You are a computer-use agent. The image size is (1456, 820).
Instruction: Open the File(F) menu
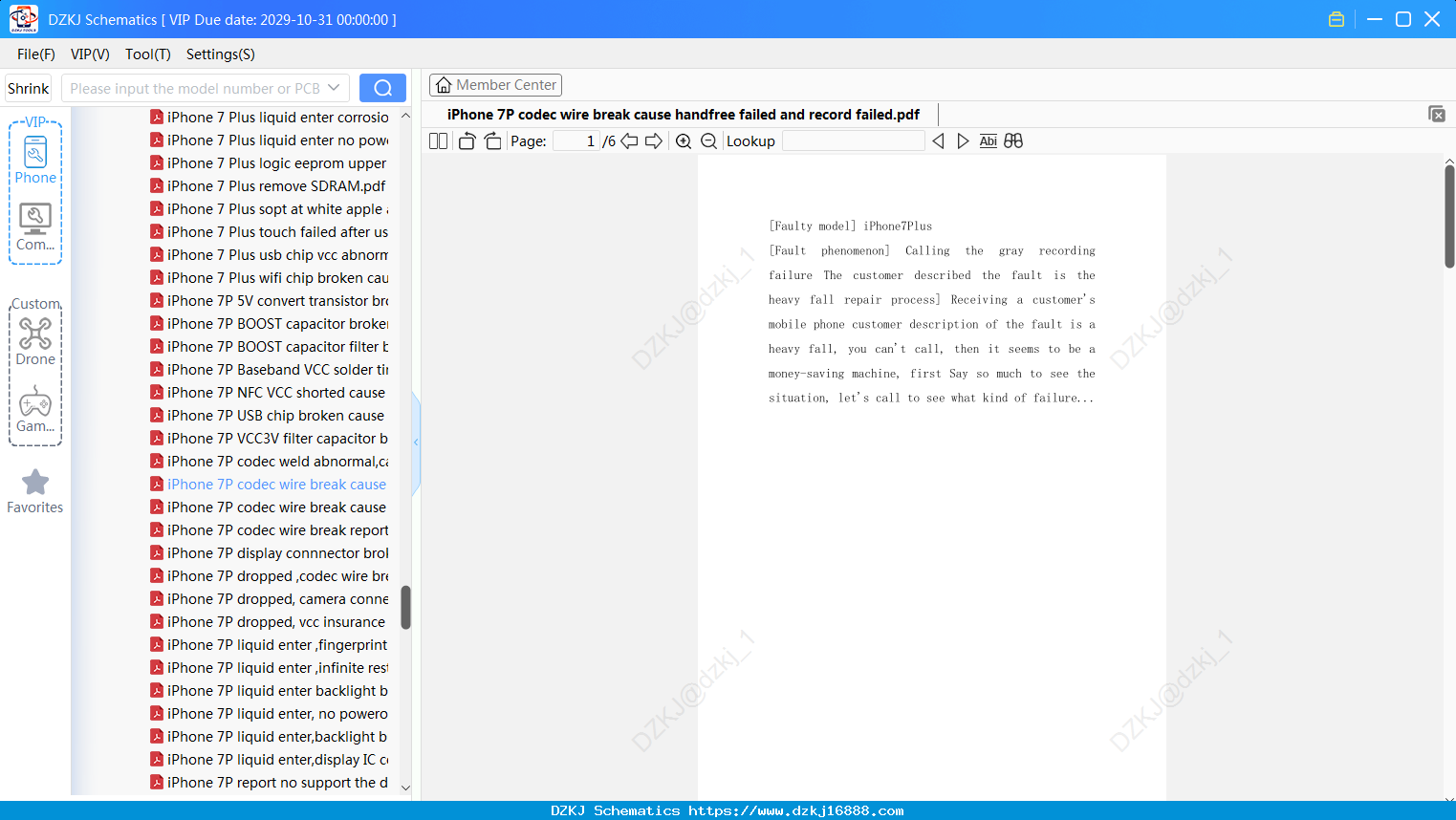(36, 54)
